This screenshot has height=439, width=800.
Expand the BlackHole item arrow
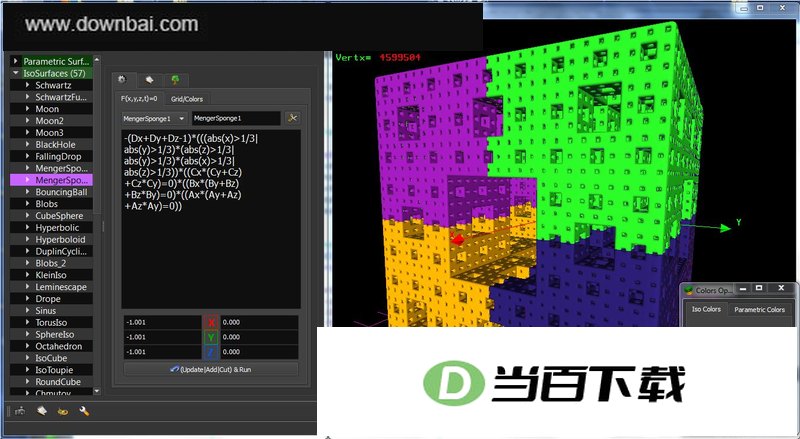click(x=27, y=144)
